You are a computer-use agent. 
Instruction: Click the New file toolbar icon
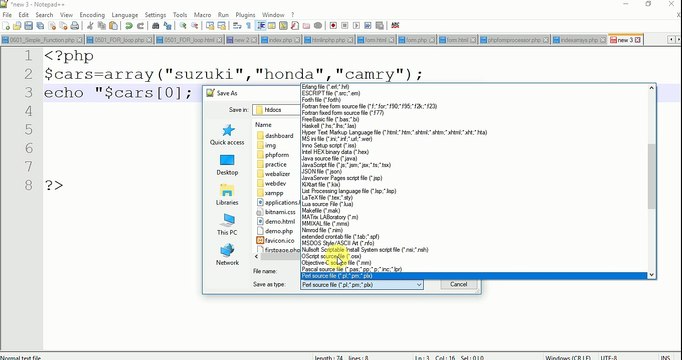click(x=6, y=26)
